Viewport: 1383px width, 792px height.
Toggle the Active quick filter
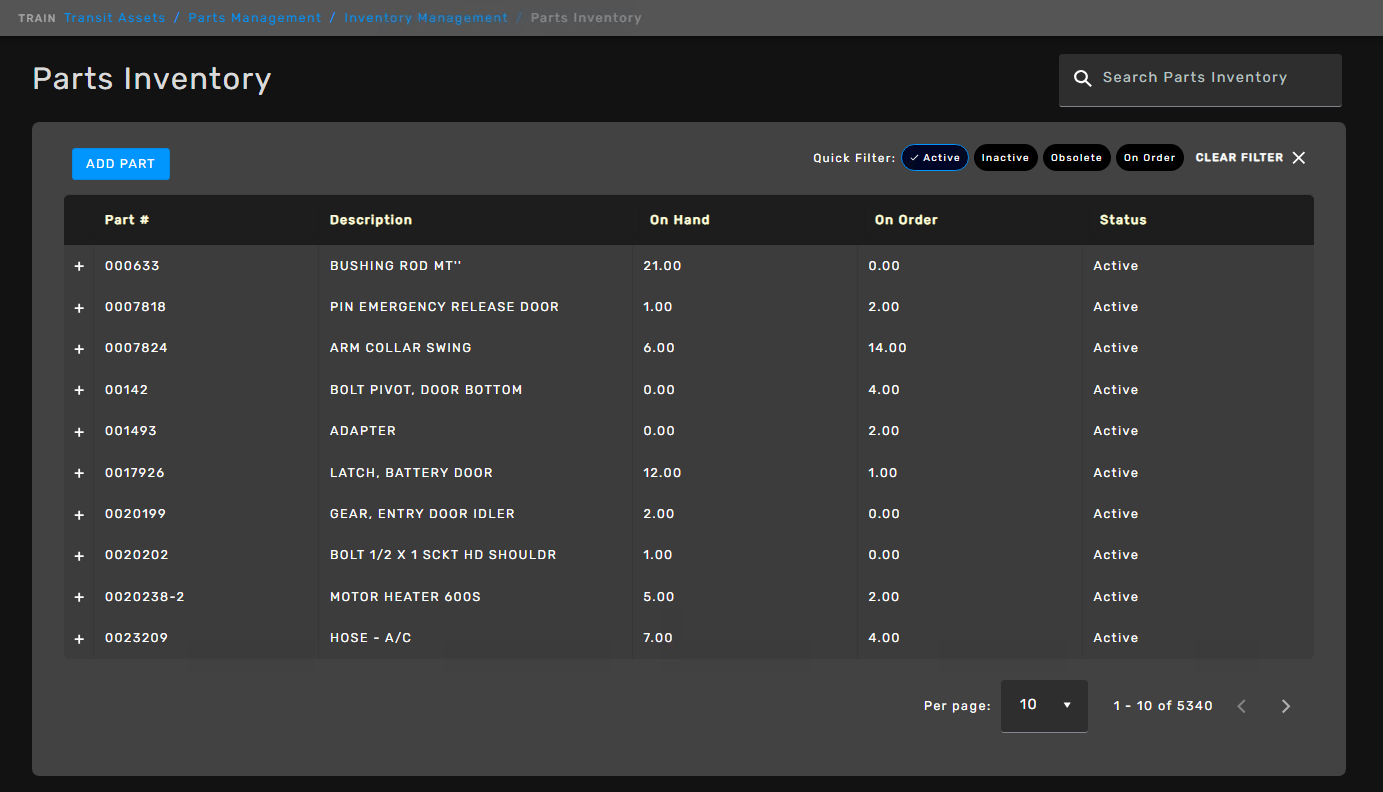tap(935, 158)
